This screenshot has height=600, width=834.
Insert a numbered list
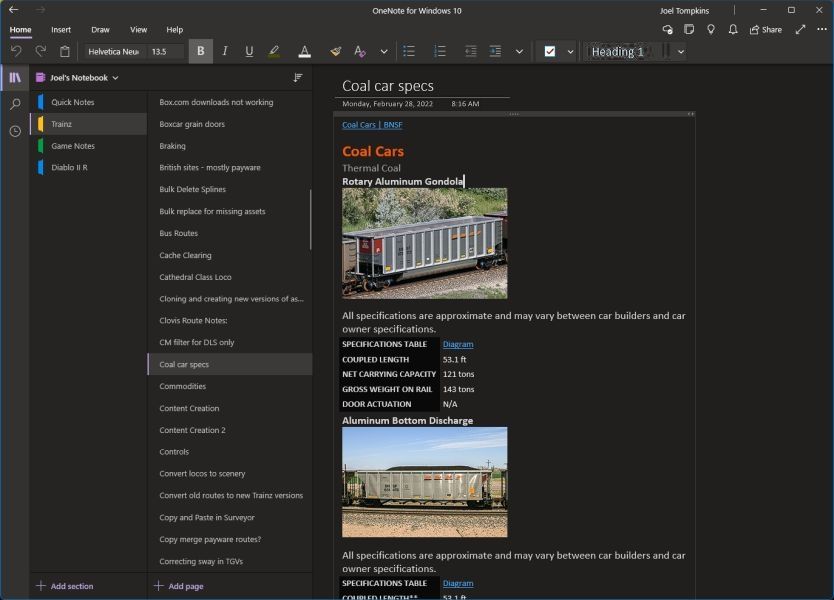tap(440, 51)
